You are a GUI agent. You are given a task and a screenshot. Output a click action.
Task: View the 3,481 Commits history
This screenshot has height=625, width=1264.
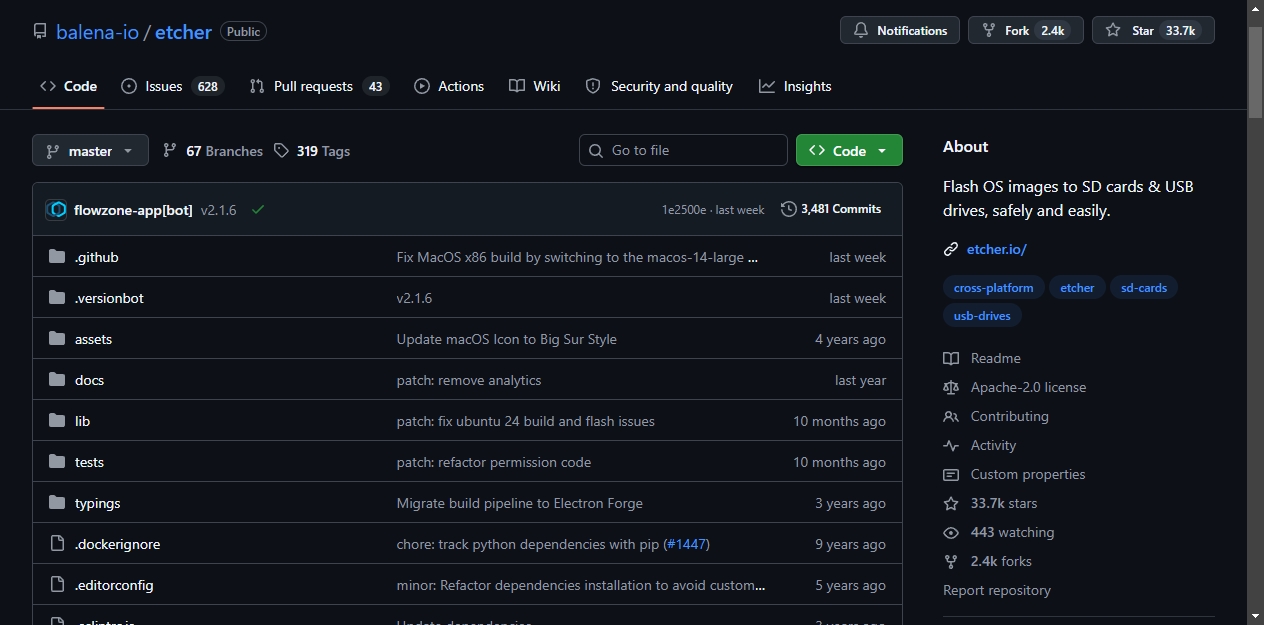pyautogui.click(x=831, y=209)
